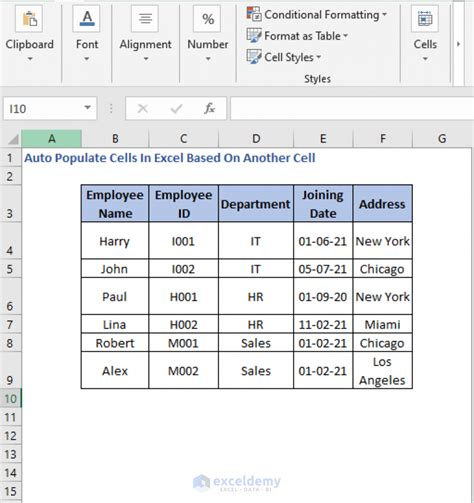The width and height of the screenshot is (474, 503).
Task: Select row 15 header
Action: pyautogui.click(x=10, y=491)
